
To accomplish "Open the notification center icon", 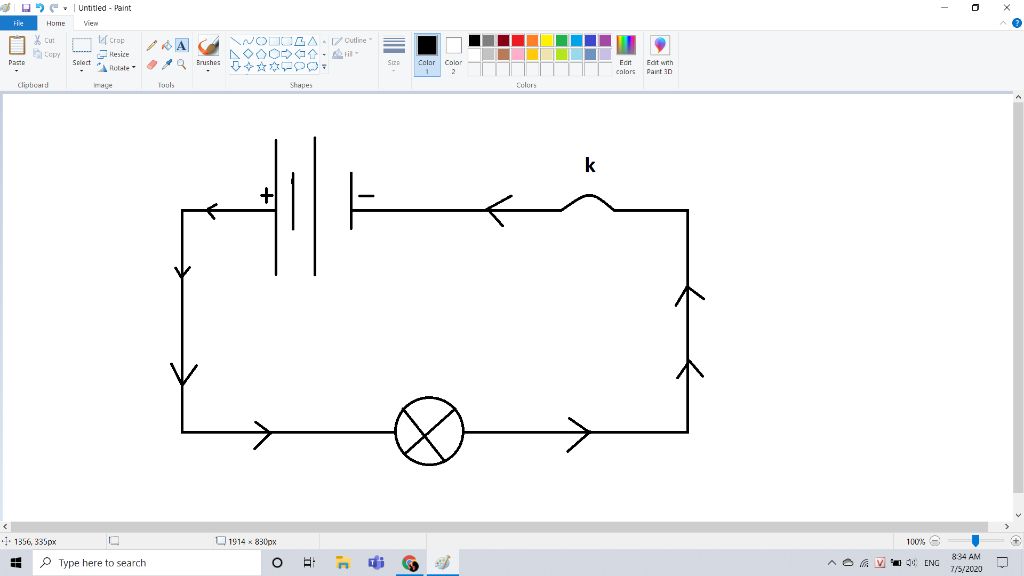I will click(1002, 562).
